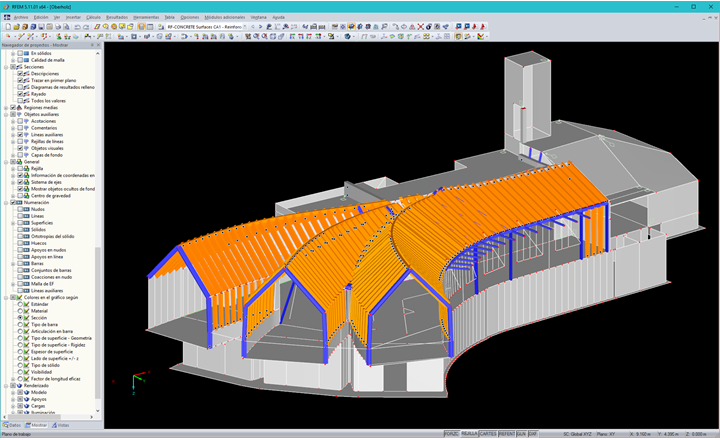Toggle the CARTES status bar button

(x=488, y=434)
